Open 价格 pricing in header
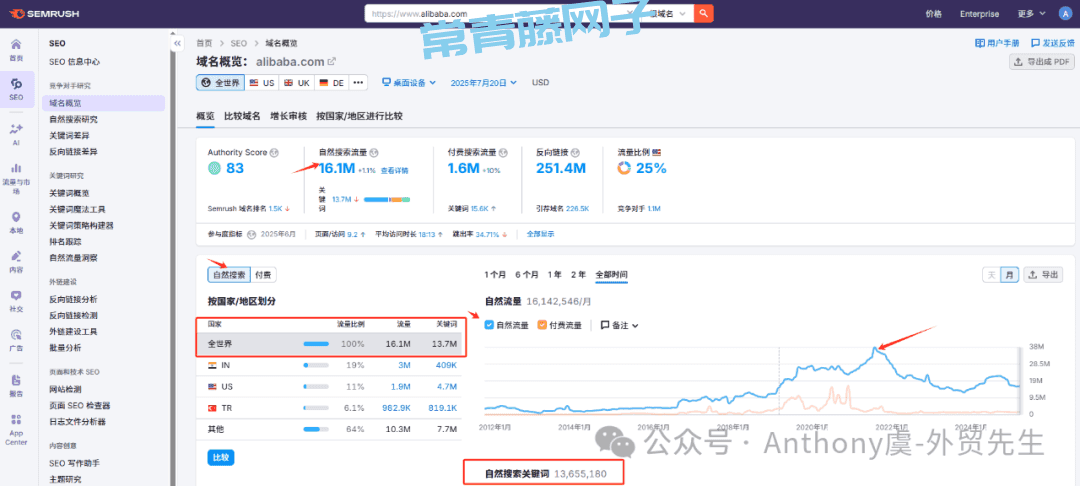The width and height of the screenshot is (1080, 486). (933, 13)
